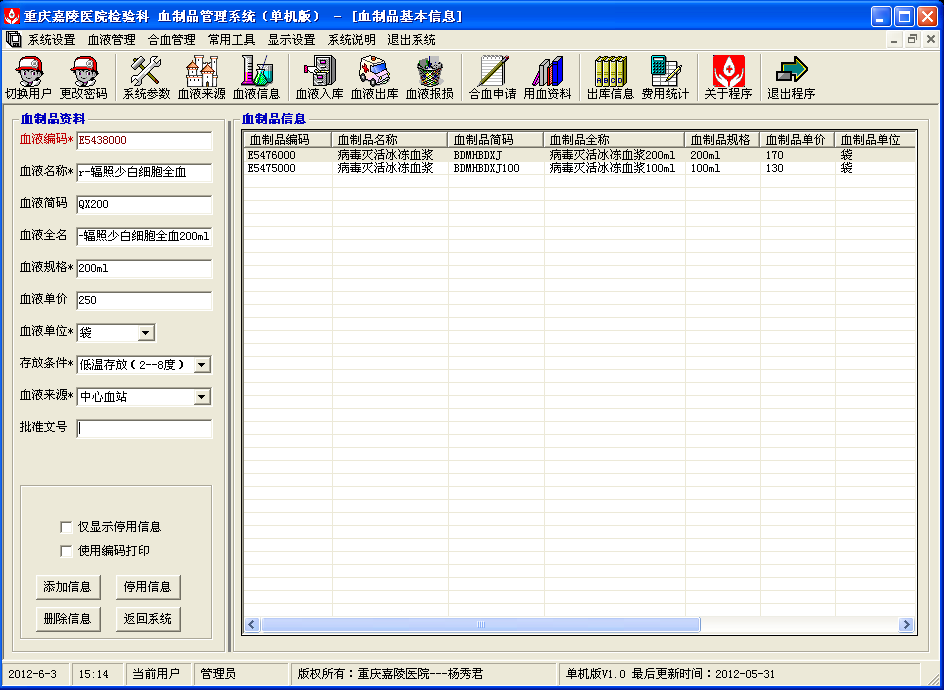Expand the 血液来源 dropdown showing 中心血站
Viewport: 944px width, 690px height.
click(x=202, y=397)
